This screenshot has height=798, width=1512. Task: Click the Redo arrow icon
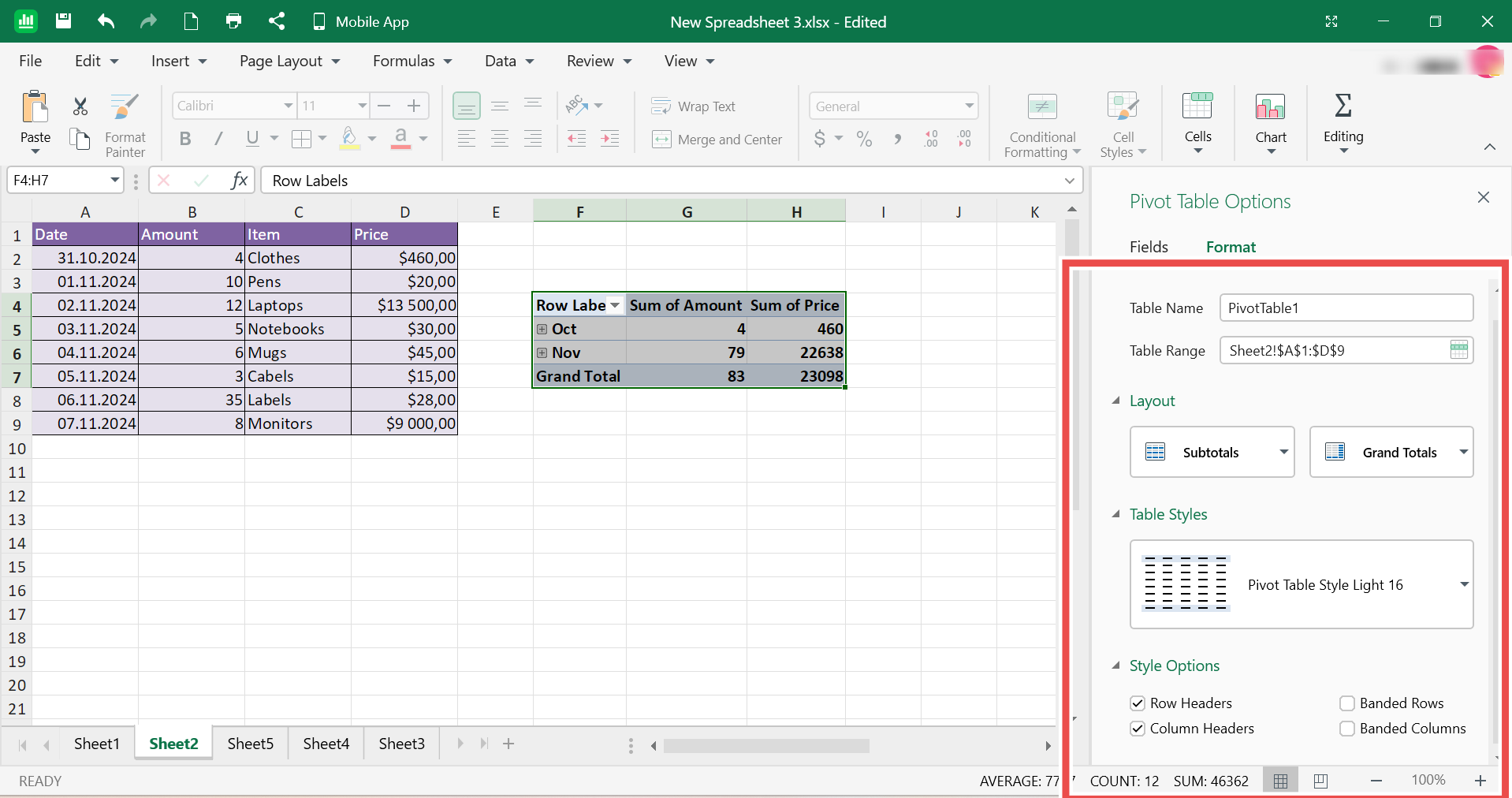pos(148,21)
